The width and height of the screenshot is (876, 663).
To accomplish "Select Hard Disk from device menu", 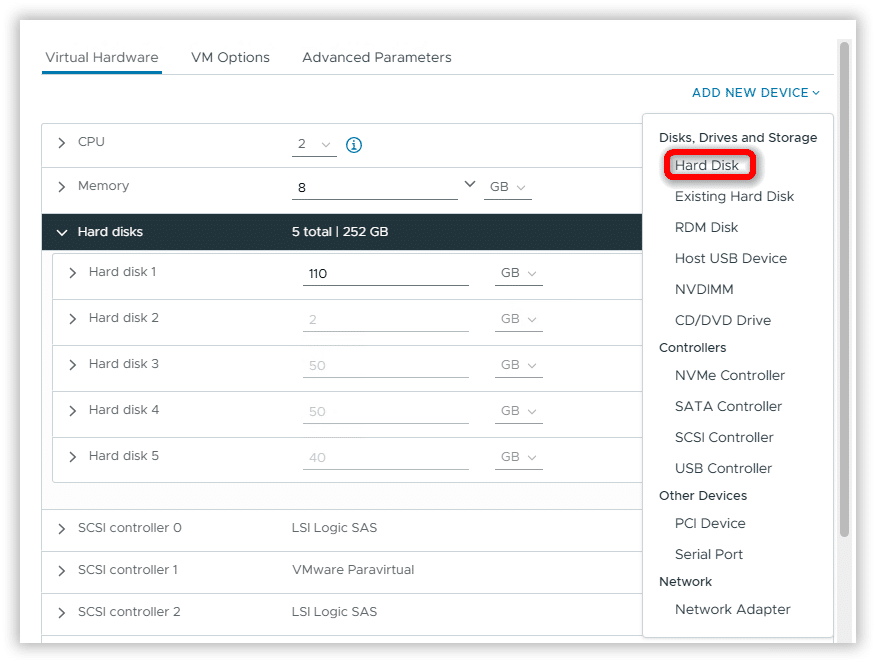I will 707,166.
